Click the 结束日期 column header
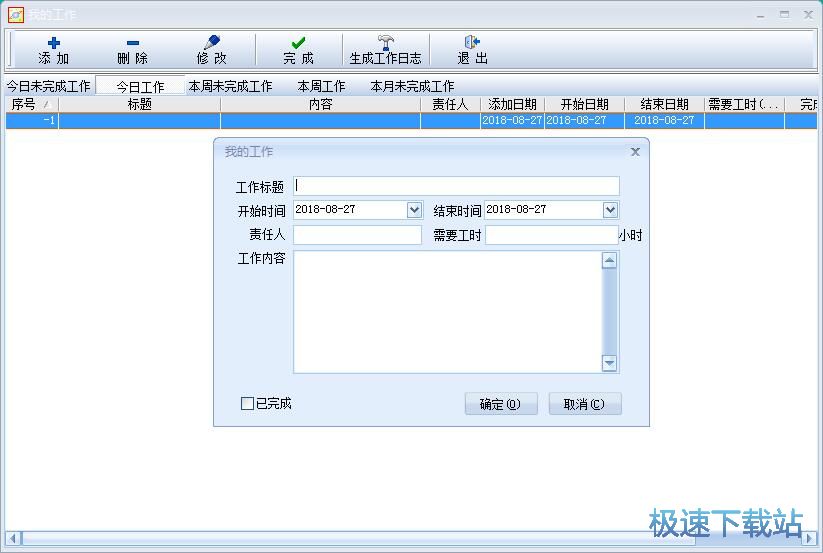 pyautogui.click(x=664, y=104)
